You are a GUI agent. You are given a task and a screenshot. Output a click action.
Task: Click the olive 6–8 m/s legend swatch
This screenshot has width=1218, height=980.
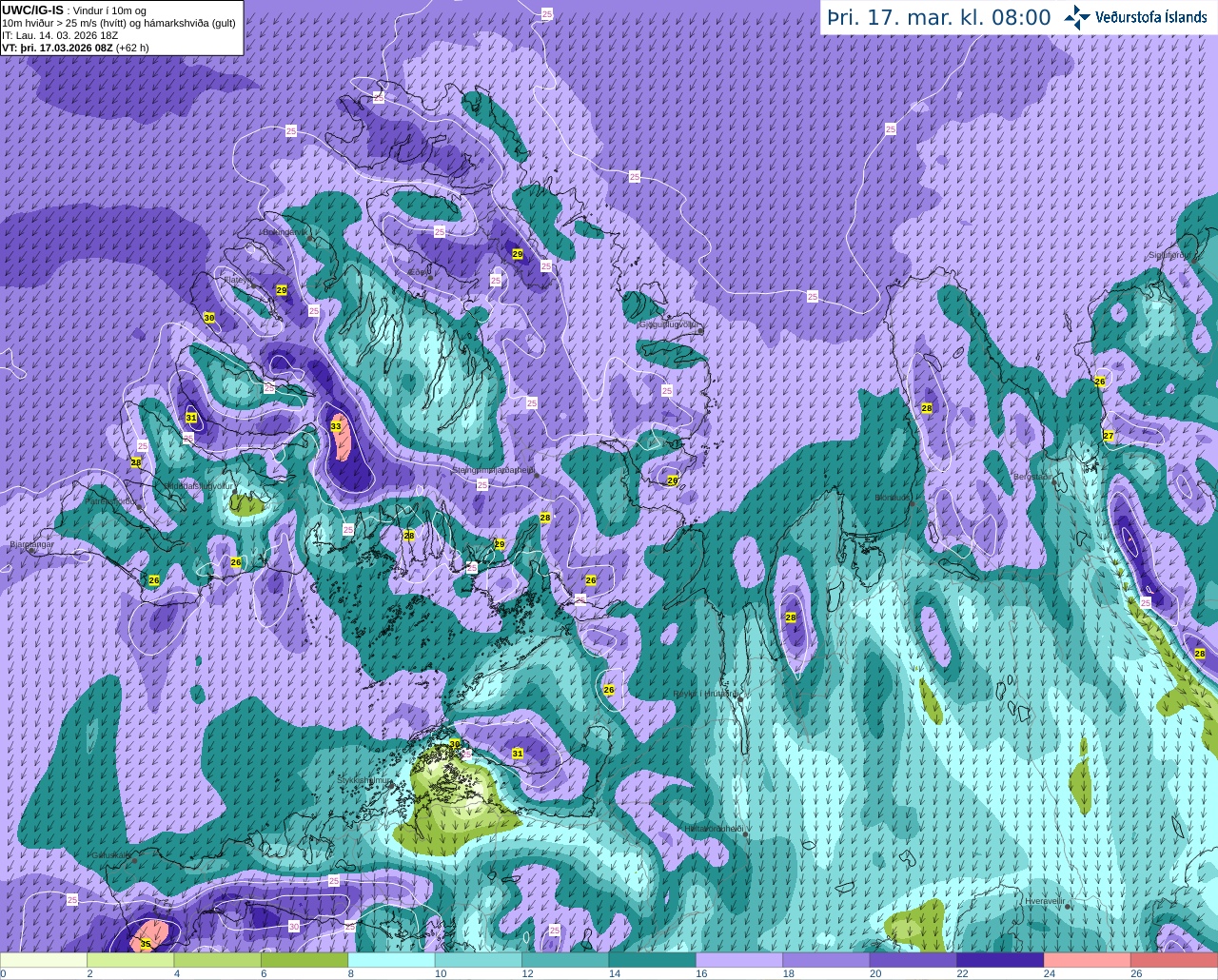tap(304, 960)
